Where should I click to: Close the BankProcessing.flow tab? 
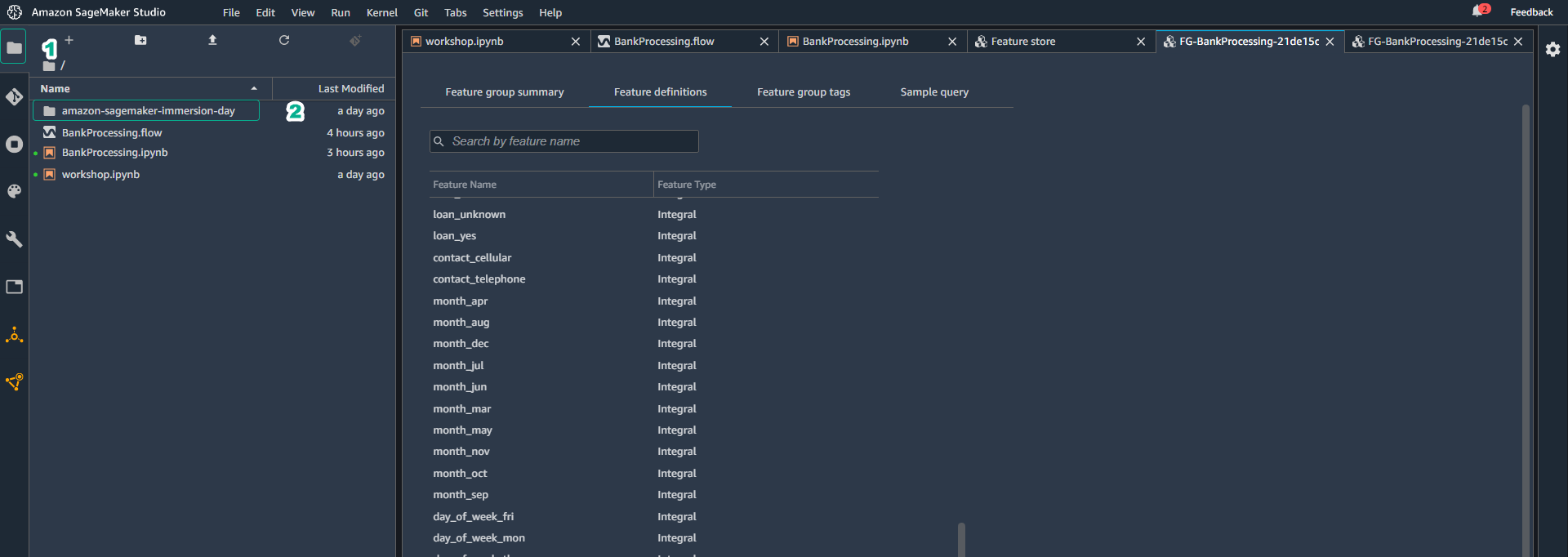click(x=764, y=42)
